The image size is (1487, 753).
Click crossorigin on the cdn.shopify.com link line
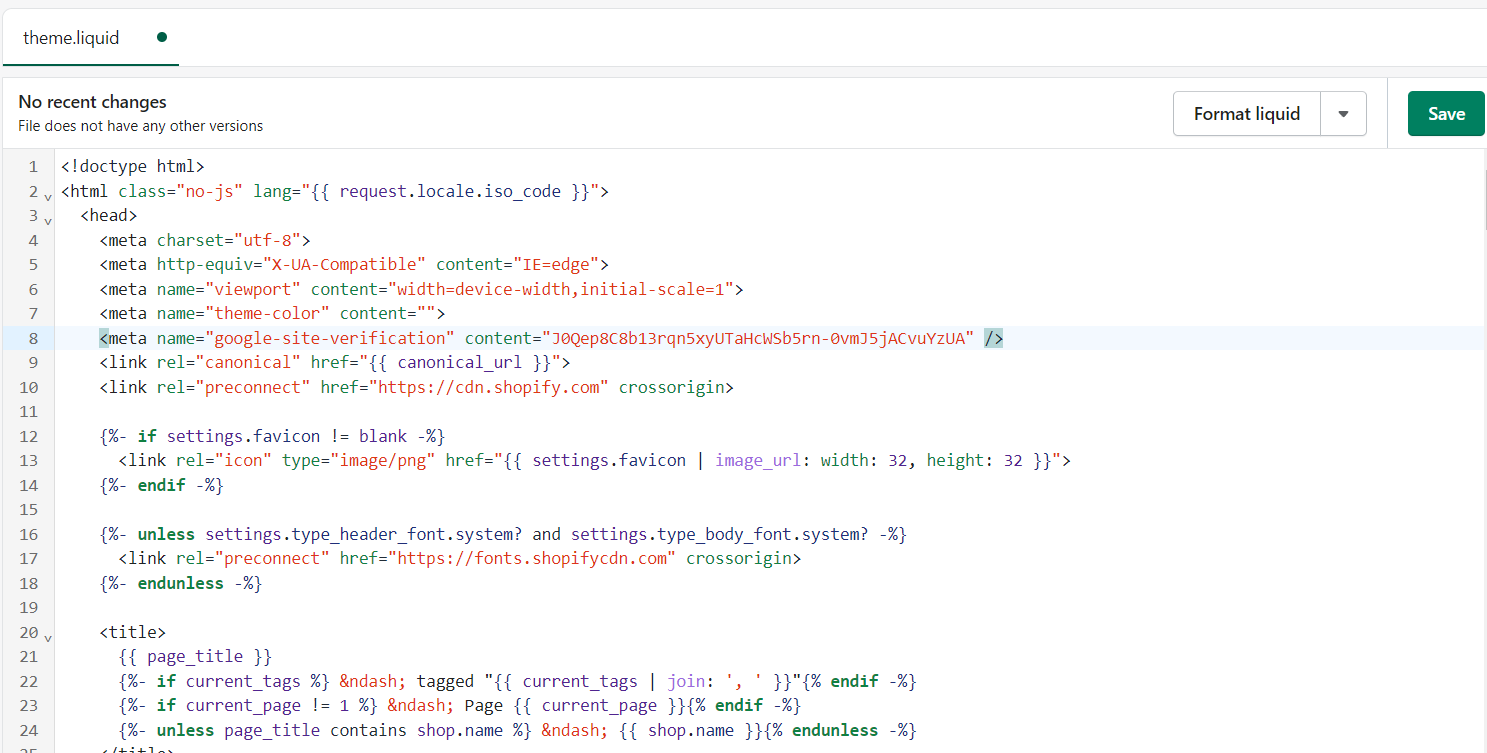(671, 387)
